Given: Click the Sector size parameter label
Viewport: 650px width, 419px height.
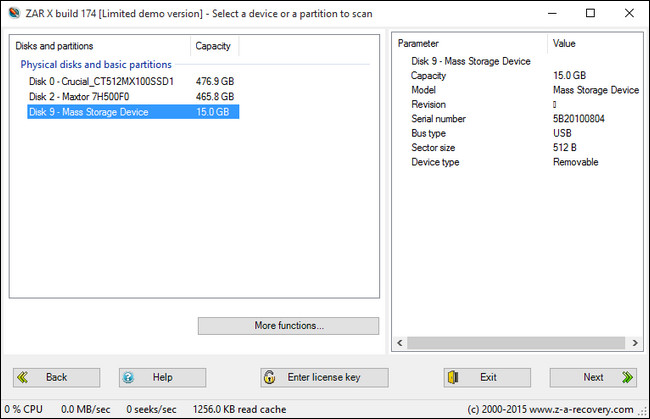Looking at the screenshot, I should tap(433, 148).
